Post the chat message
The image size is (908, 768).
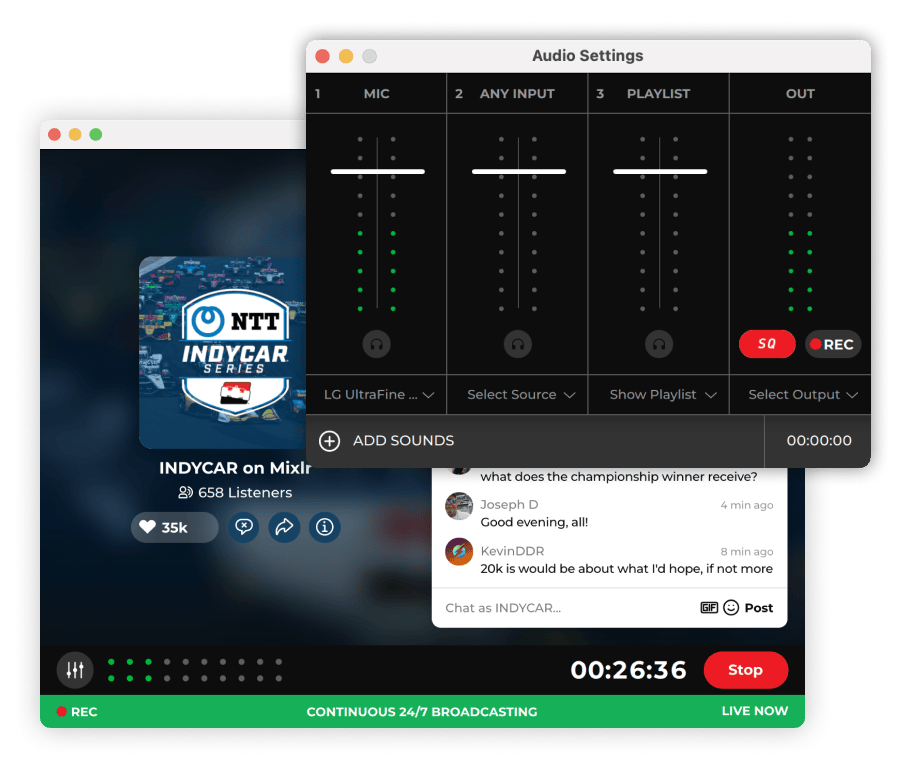(x=759, y=608)
